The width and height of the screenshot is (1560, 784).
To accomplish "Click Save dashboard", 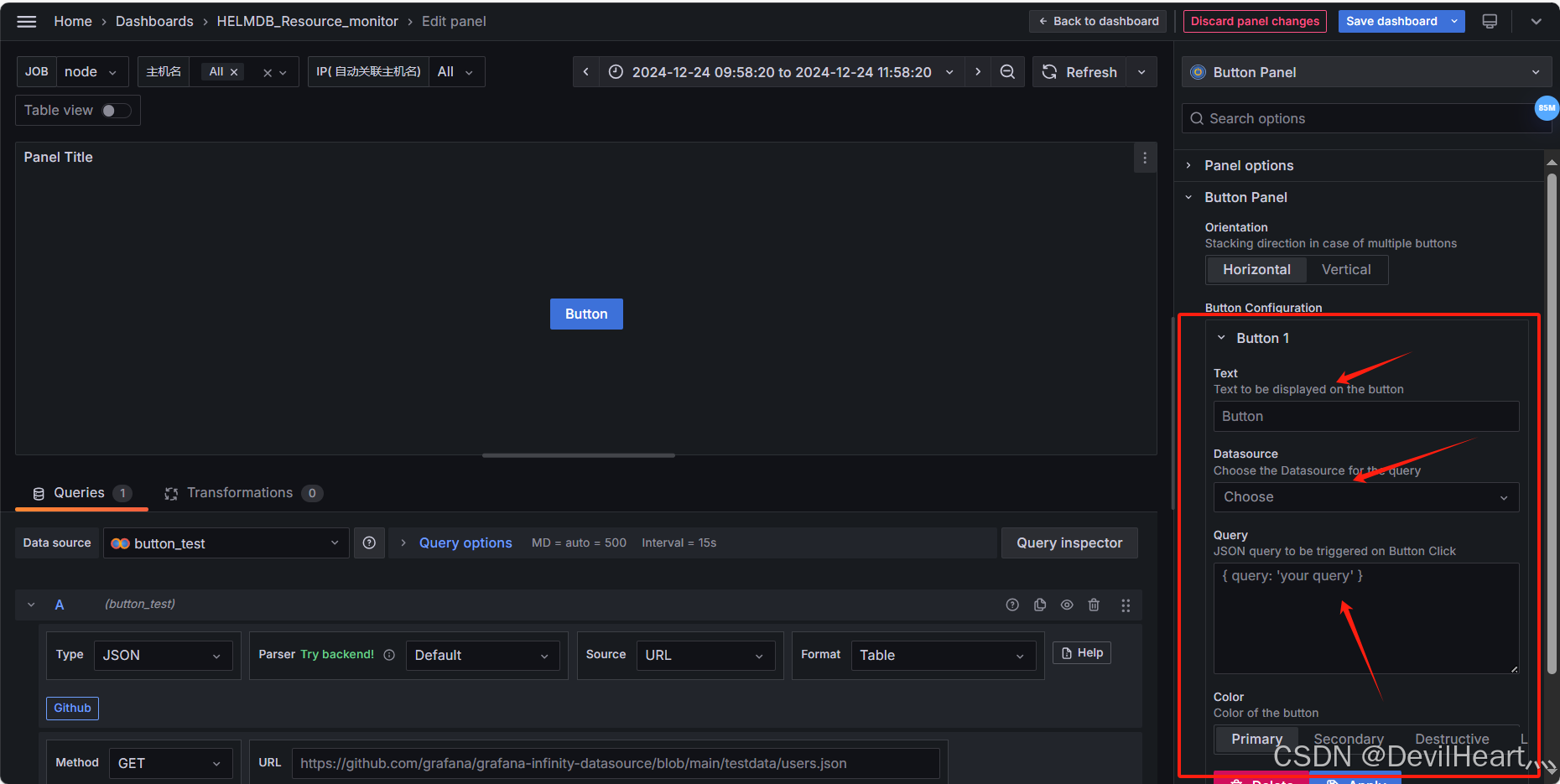I will tap(1391, 22).
